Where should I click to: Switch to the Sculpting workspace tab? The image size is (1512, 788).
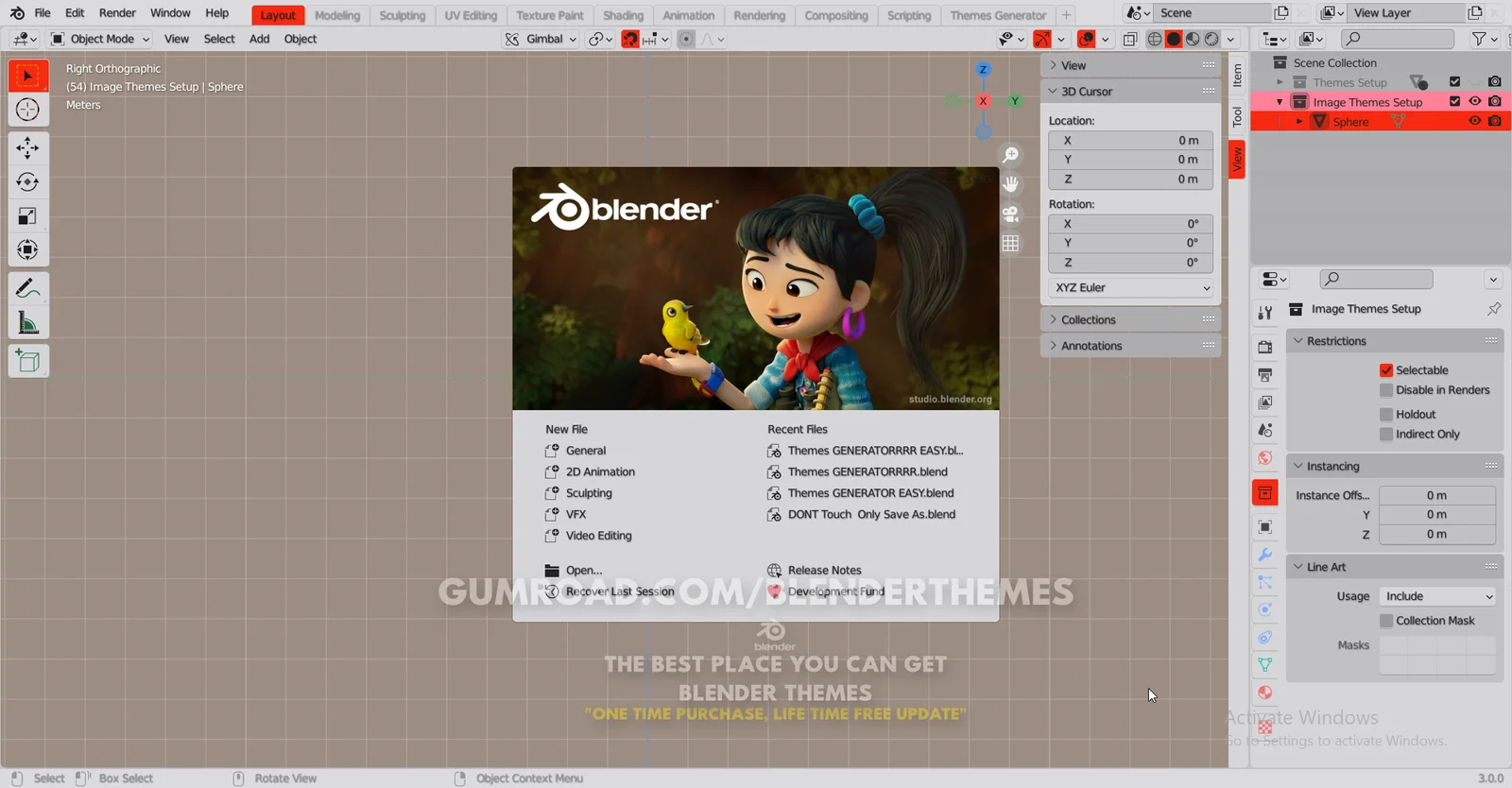click(x=403, y=15)
